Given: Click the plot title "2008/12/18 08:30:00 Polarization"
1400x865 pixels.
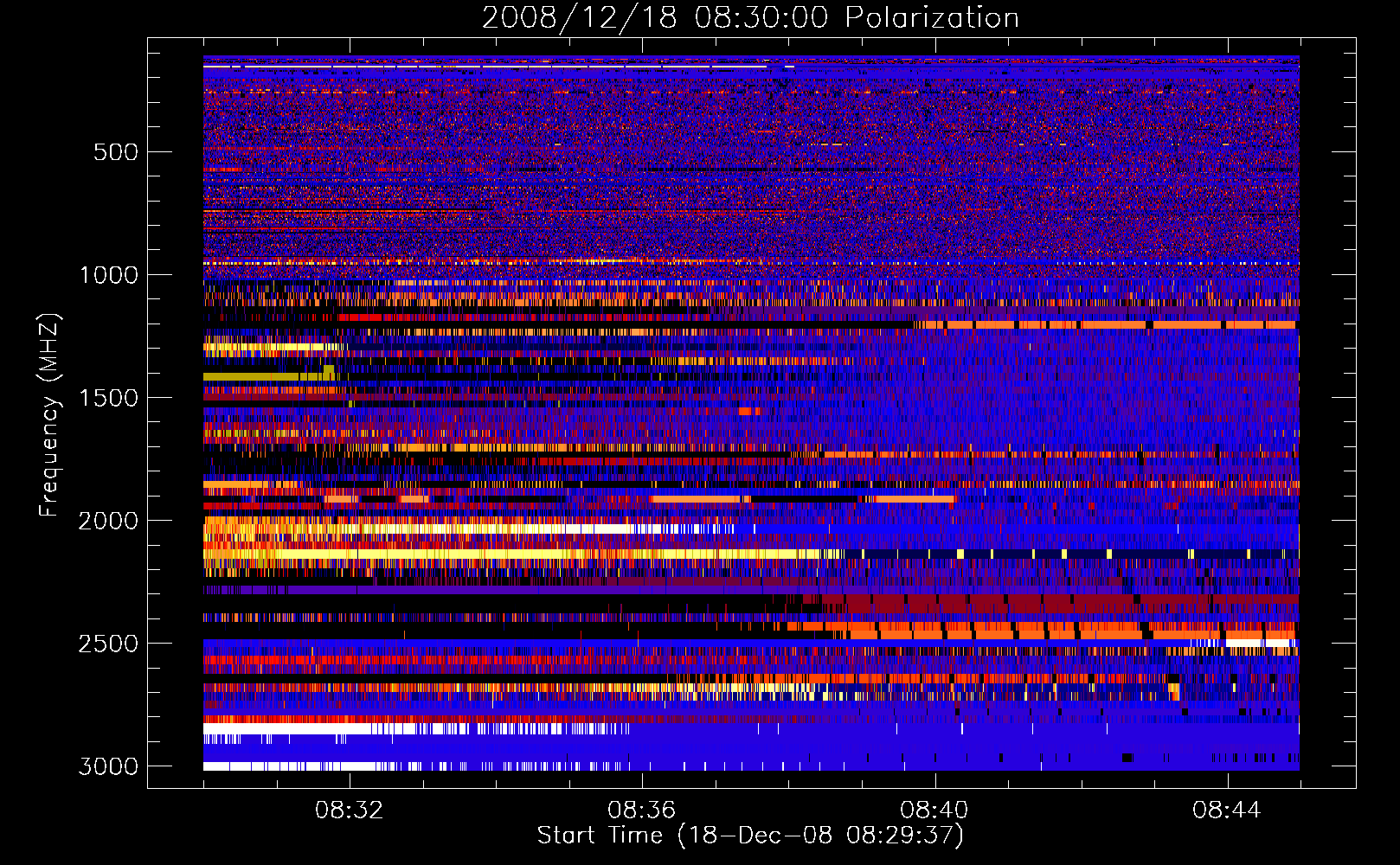Looking at the screenshot, I should [750, 18].
